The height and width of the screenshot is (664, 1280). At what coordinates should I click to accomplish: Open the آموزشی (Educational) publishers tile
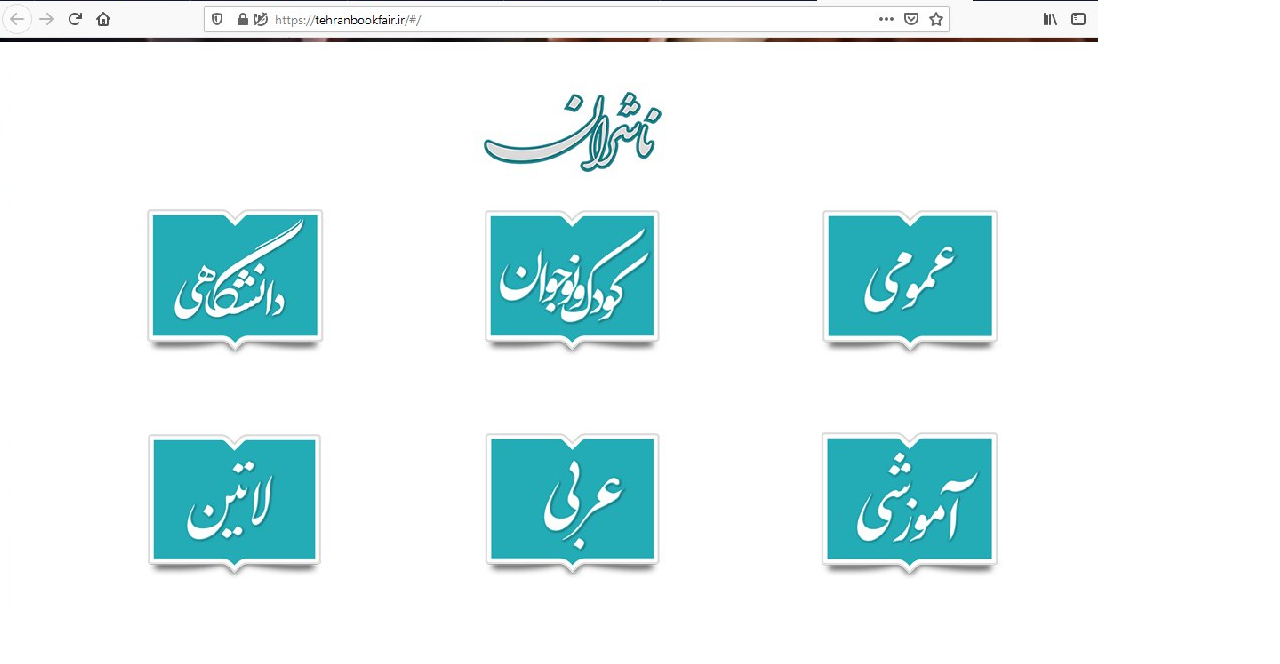pyautogui.click(x=910, y=503)
